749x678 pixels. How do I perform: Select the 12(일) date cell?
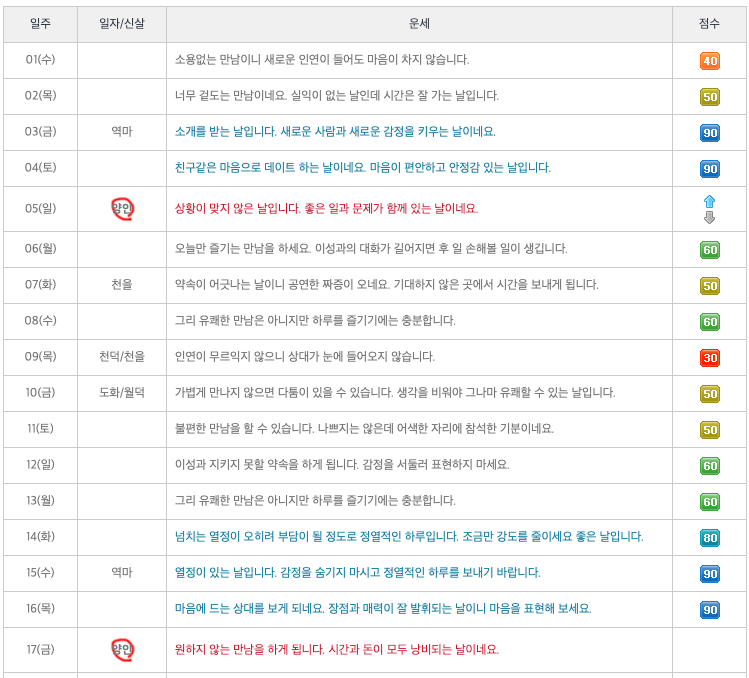pyautogui.click(x=41, y=464)
